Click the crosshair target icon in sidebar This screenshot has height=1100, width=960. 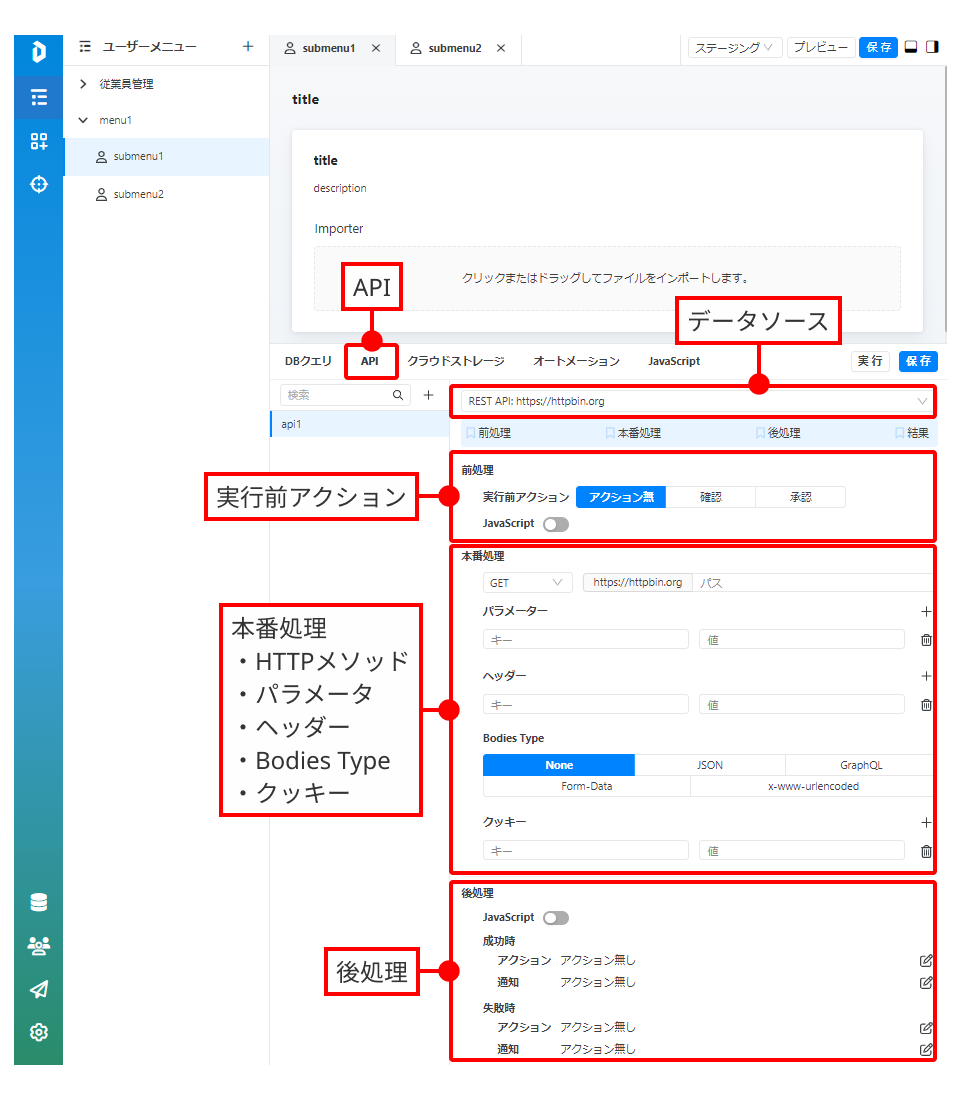click(x=39, y=185)
